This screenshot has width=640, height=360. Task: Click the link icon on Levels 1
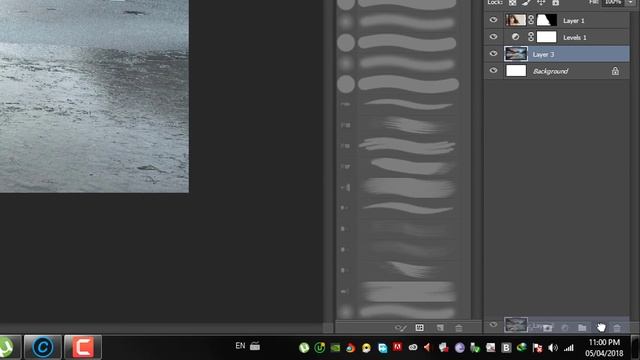click(531, 37)
